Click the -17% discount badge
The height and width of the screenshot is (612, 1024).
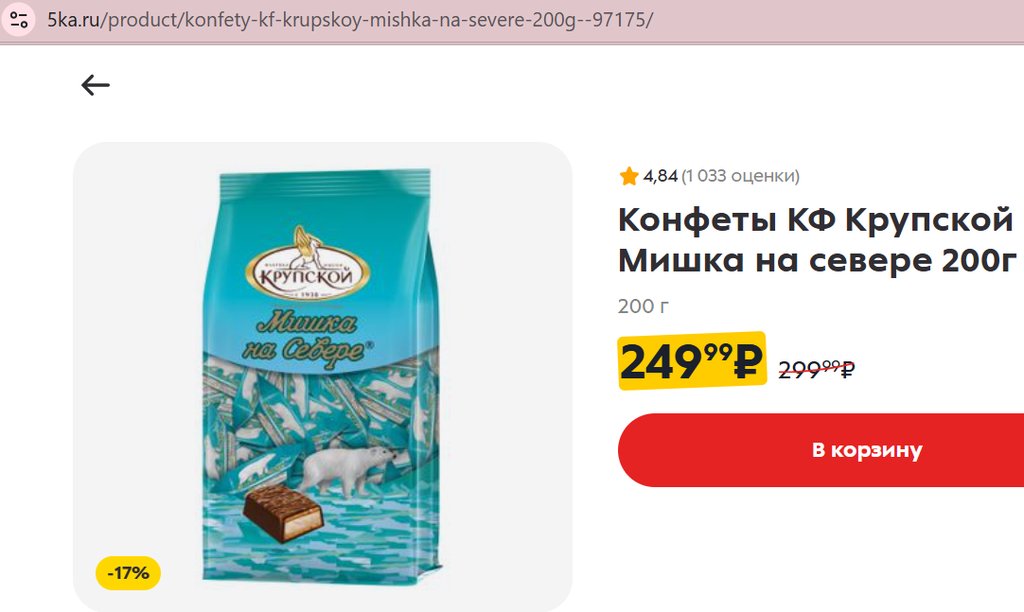point(128,573)
